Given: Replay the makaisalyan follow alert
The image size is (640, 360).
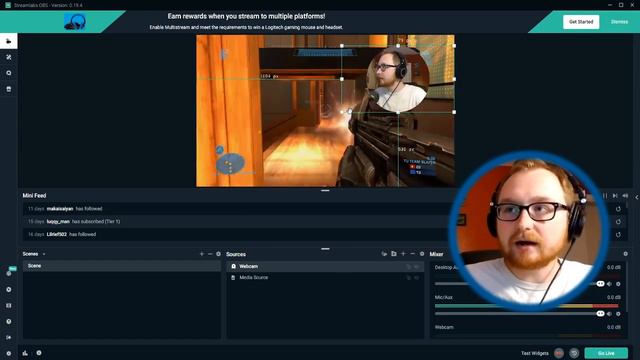Looking at the screenshot, I should pyautogui.click(x=618, y=209).
